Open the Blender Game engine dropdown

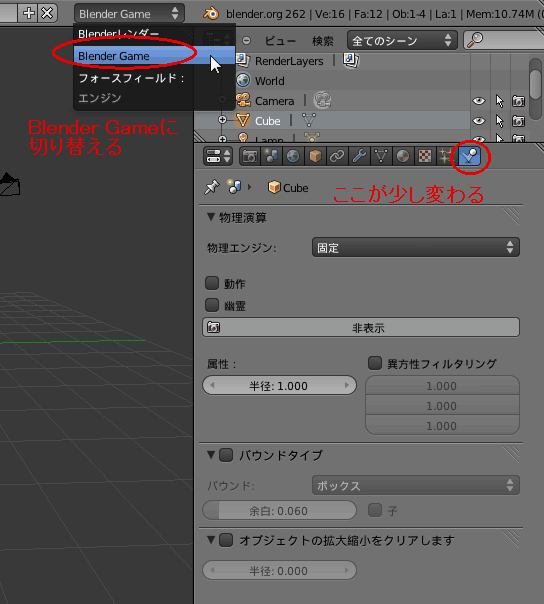(x=129, y=14)
